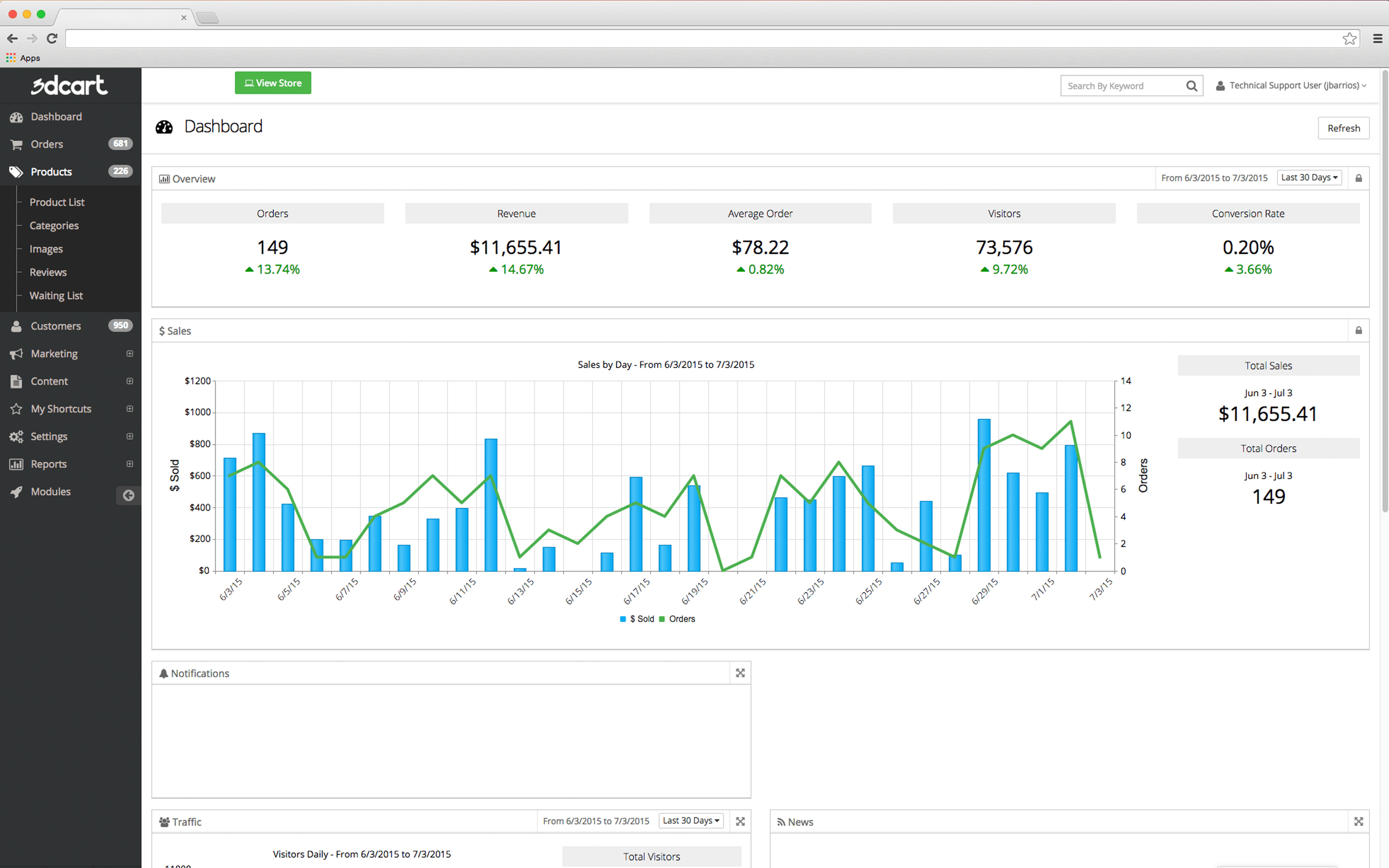
Task: Open the Traffic Last 30 Days dropdown
Action: pyautogui.click(x=691, y=821)
